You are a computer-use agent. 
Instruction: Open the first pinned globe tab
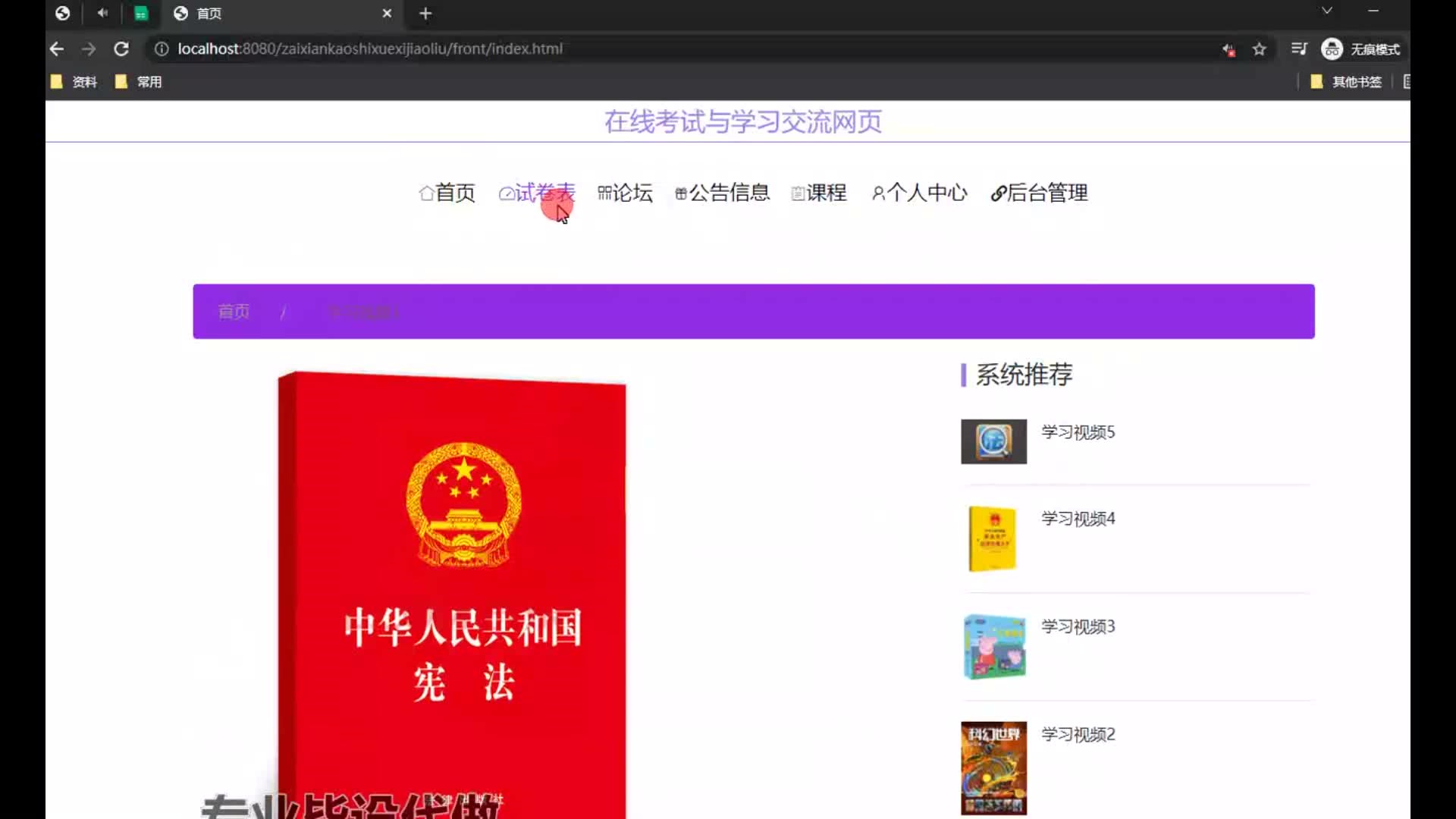pos(63,13)
